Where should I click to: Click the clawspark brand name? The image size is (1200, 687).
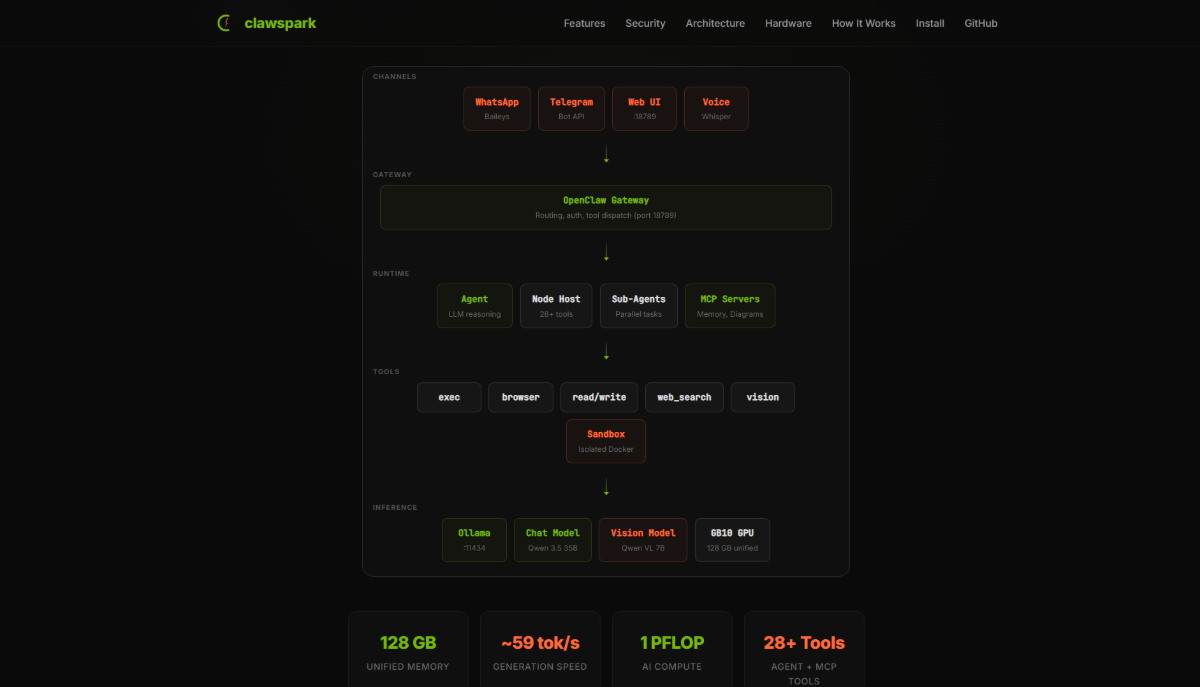(x=280, y=23)
